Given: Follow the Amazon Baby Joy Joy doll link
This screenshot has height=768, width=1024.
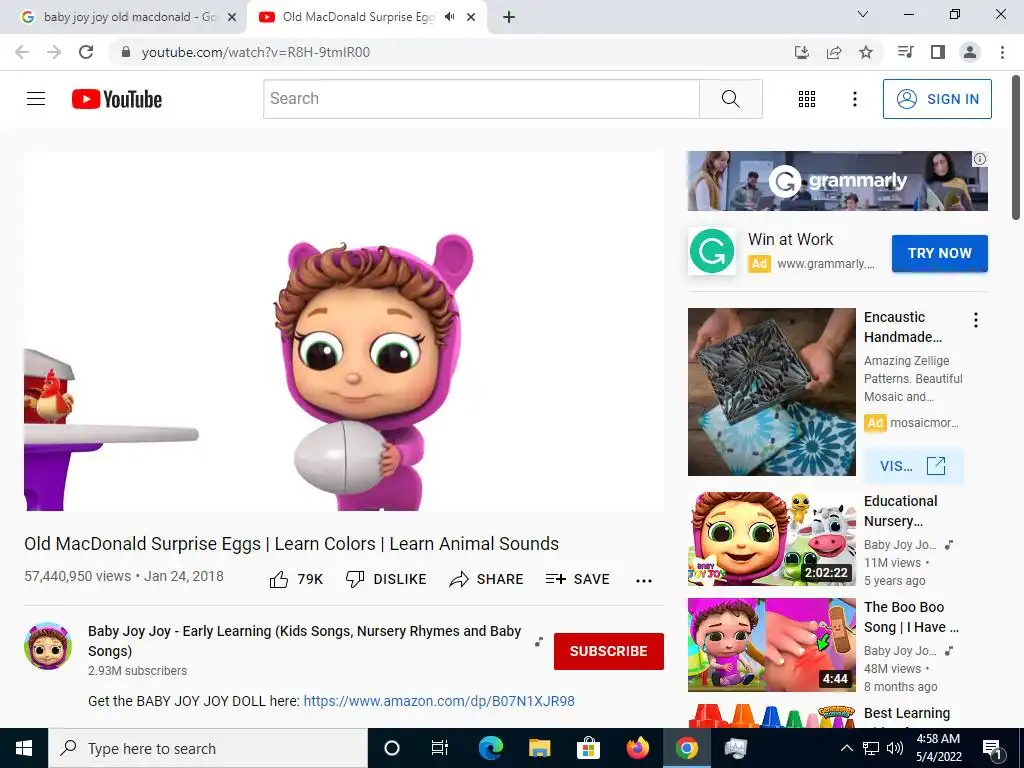Looking at the screenshot, I should click(x=439, y=701).
